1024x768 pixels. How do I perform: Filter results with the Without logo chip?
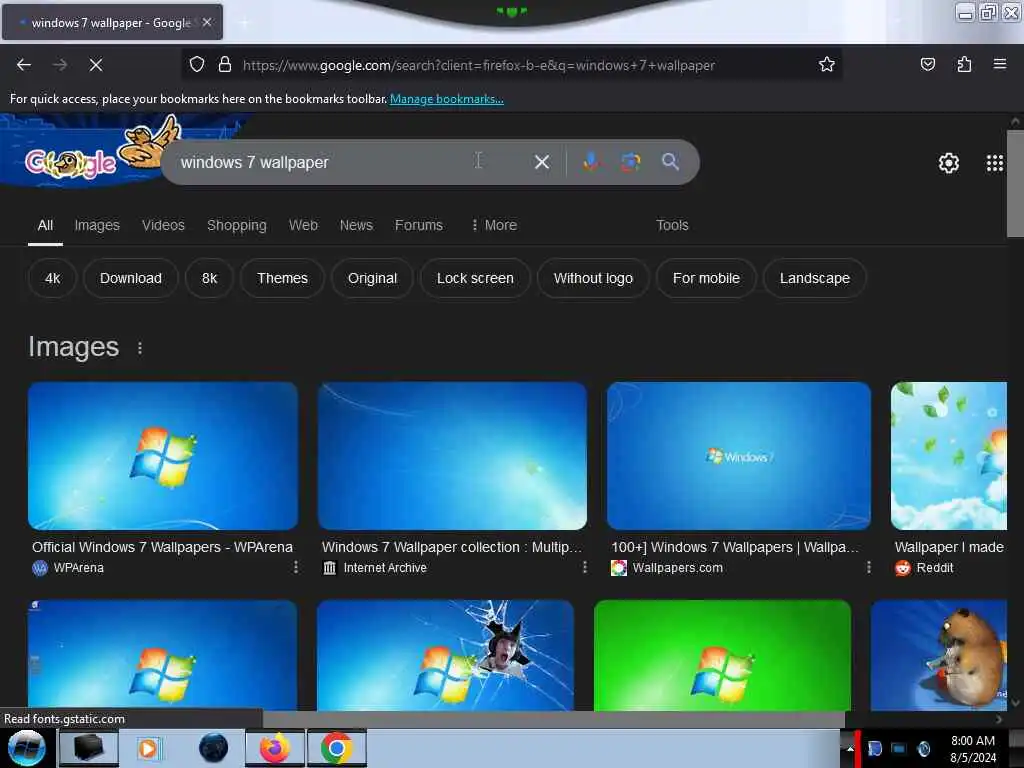tap(593, 278)
